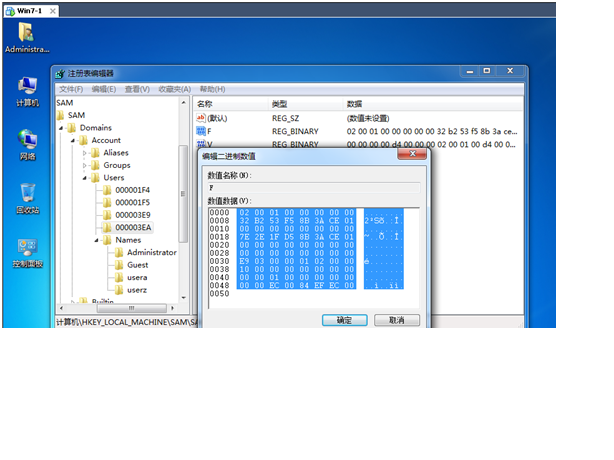Collapse the Users tree node
Screen dimensions: 614x460
(x=85, y=178)
